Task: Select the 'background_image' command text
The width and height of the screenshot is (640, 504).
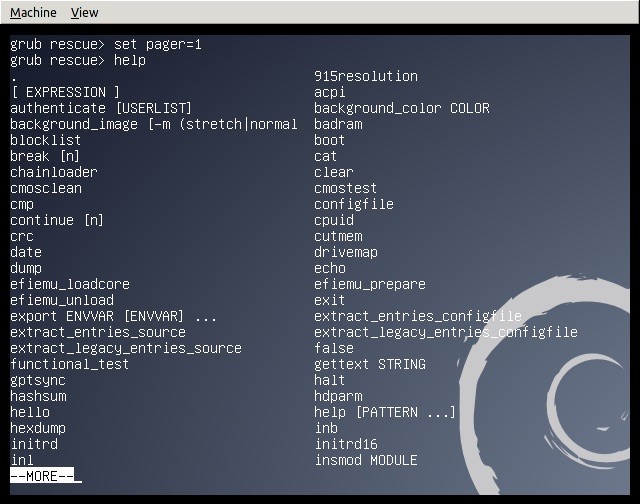Action: [74, 124]
